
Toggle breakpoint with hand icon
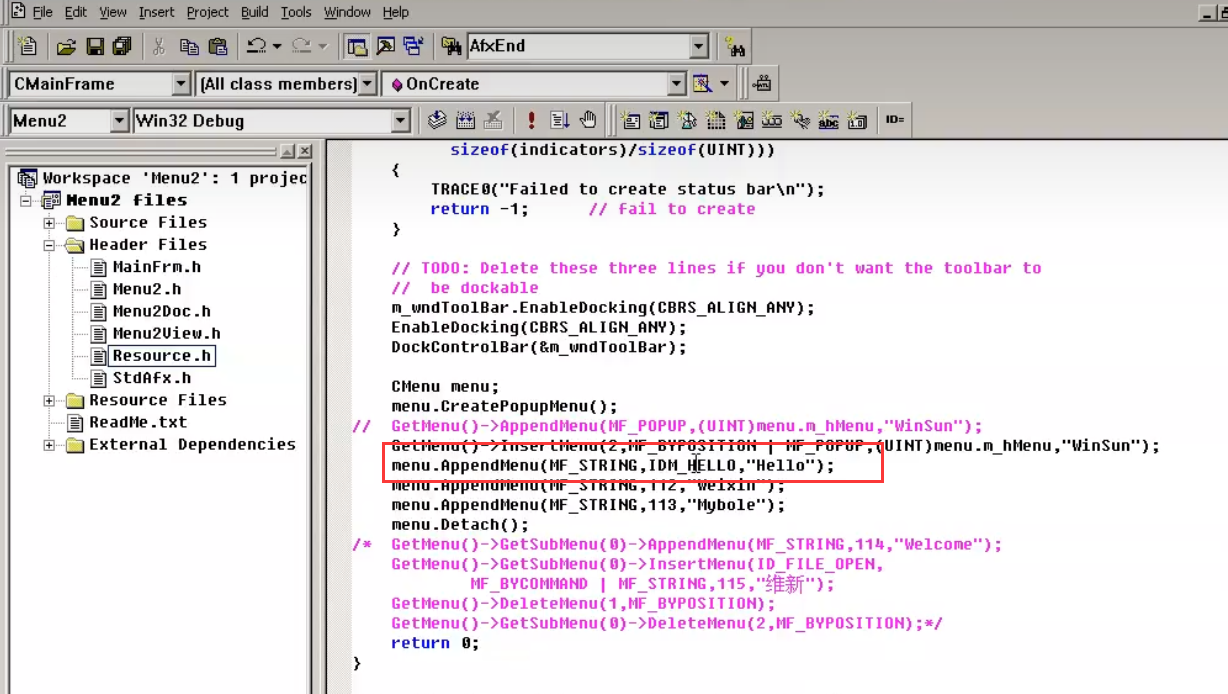pyautogui.click(x=588, y=121)
